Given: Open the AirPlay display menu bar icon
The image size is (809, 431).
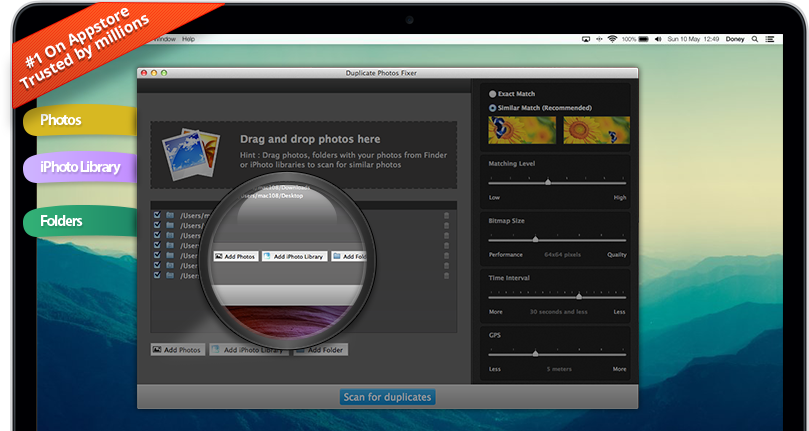Looking at the screenshot, I should pyautogui.click(x=586, y=39).
